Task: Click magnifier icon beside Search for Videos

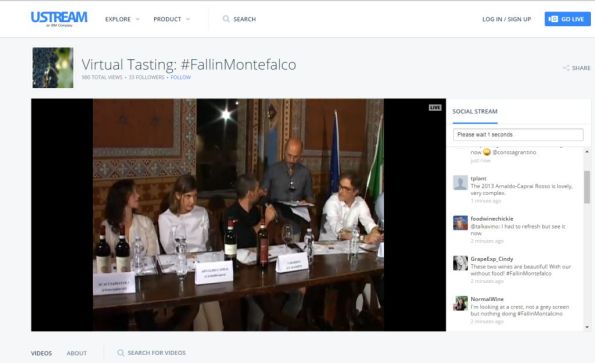Action: 121,353
